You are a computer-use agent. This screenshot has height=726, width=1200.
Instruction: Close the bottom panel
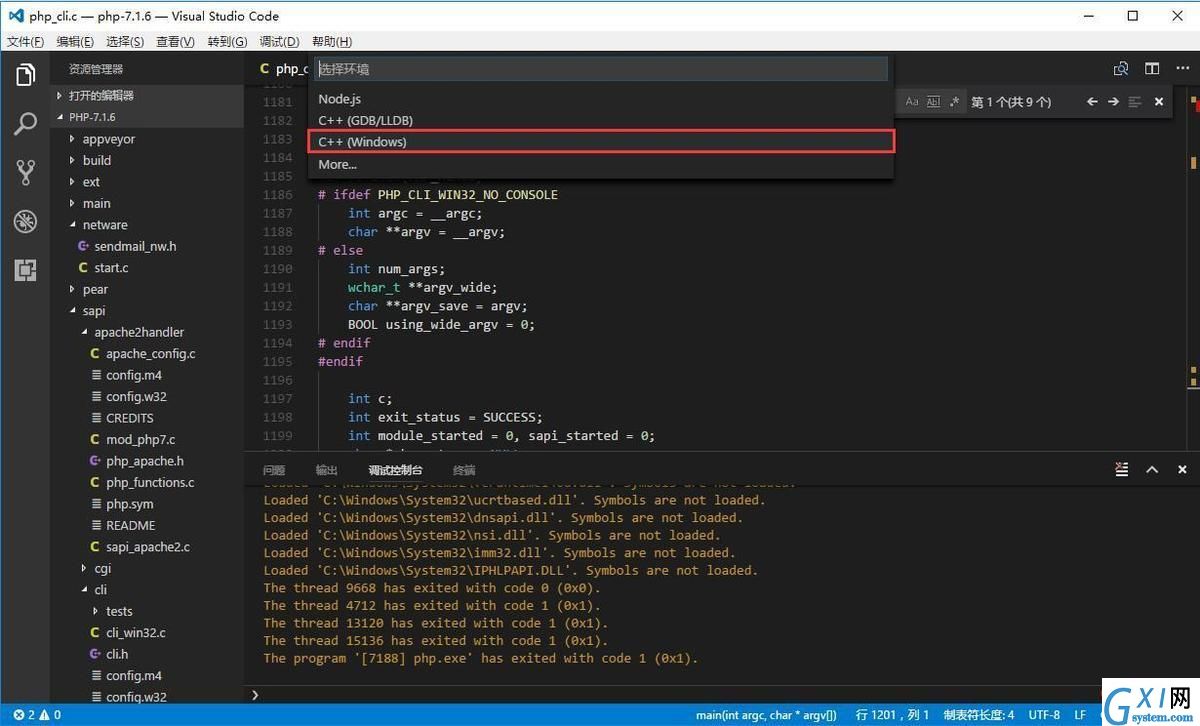[x=1182, y=469]
